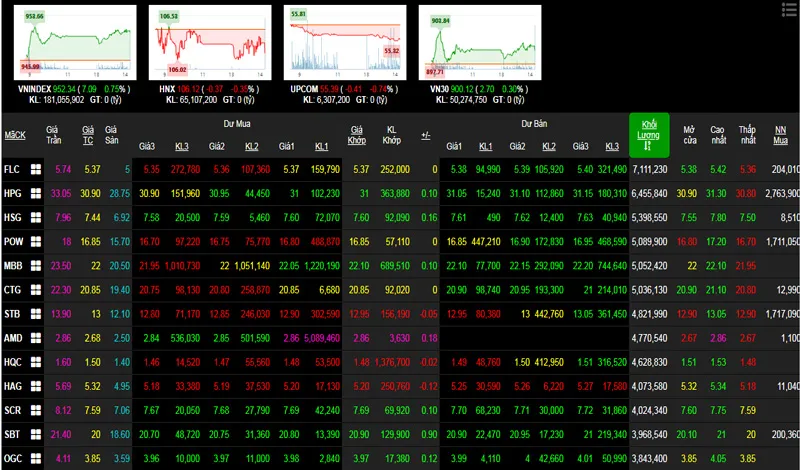Click the grid icon next to POW
The image size is (800, 470).
pos(36,241)
